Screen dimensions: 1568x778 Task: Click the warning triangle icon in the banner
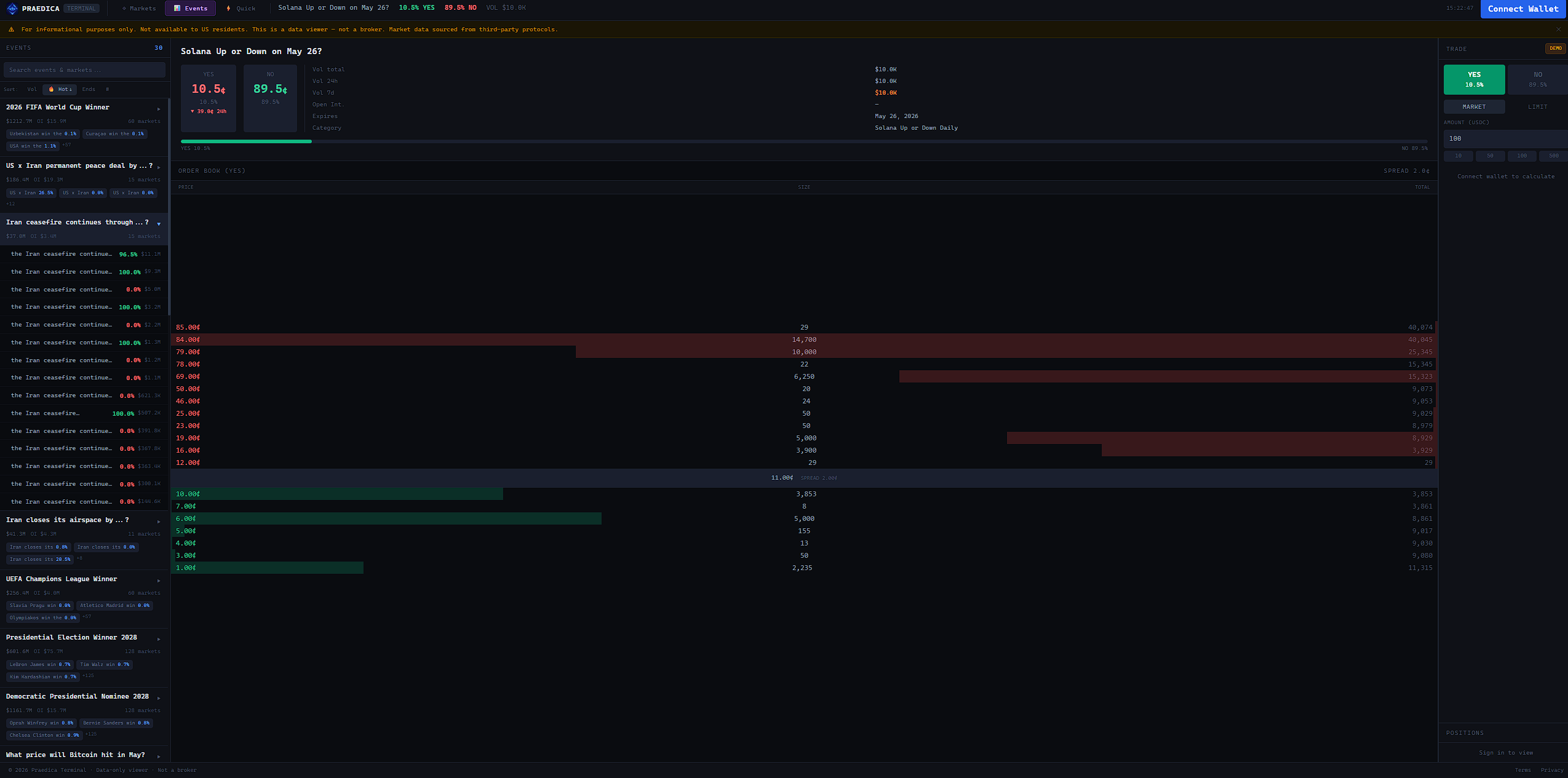pyautogui.click(x=11, y=30)
